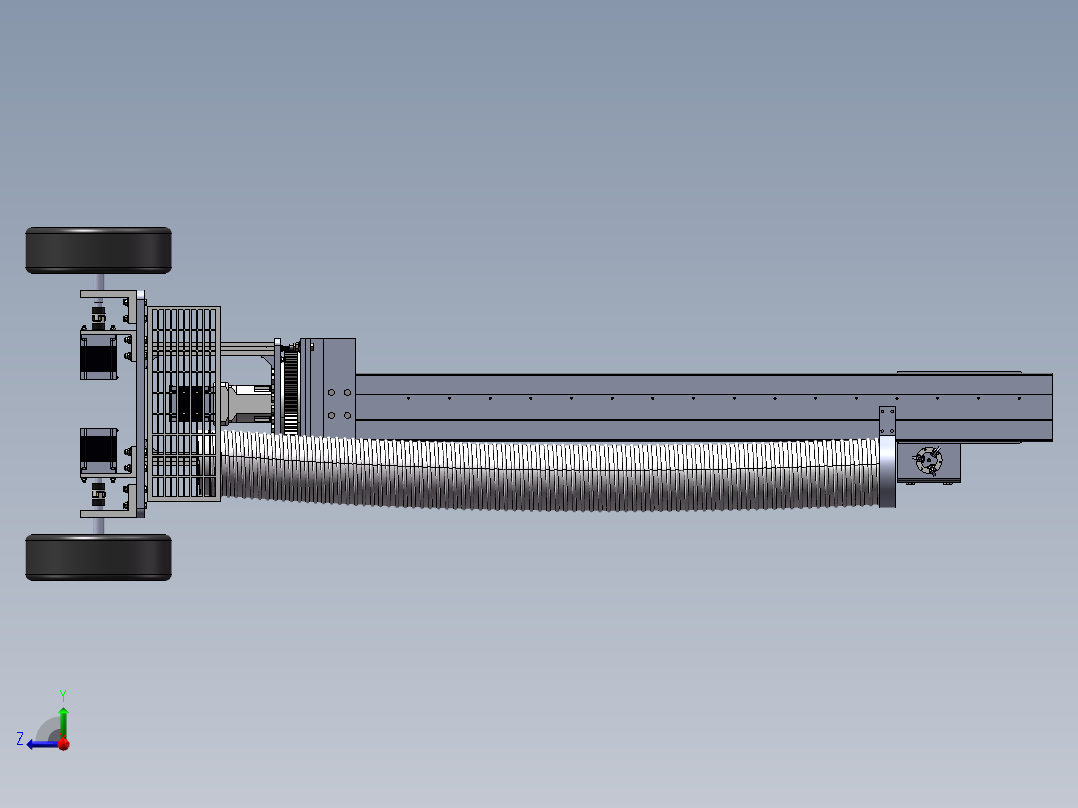Select the corrugated flexible hose
The image size is (1078, 808).
click(550, 475)
